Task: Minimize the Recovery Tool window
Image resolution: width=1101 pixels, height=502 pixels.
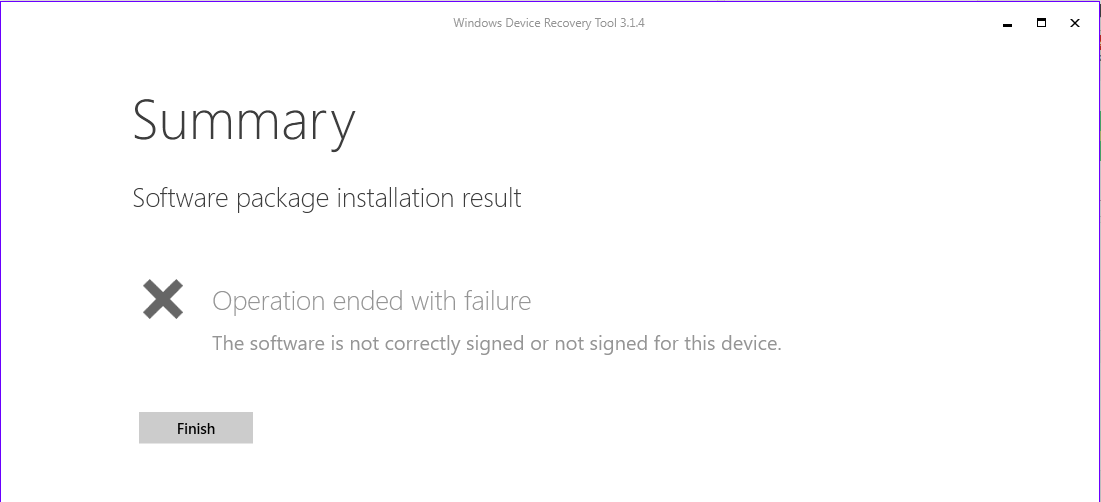Action: [x=1006, y=23]
